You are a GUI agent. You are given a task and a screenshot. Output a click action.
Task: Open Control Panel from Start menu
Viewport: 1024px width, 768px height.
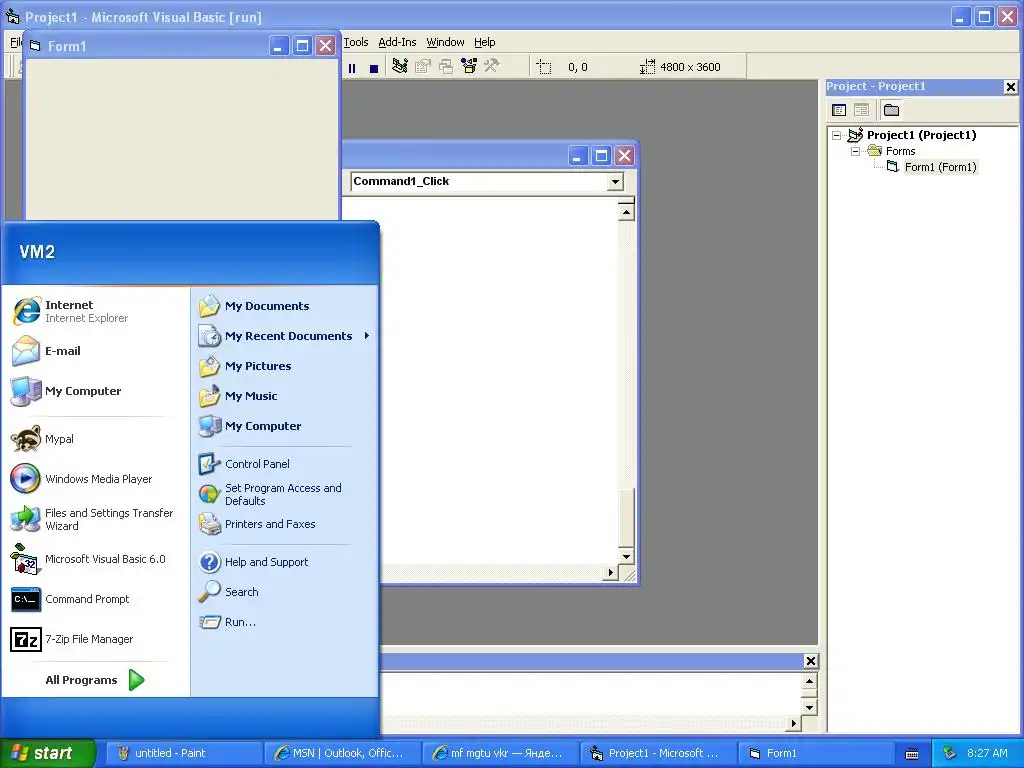point(285,464)
